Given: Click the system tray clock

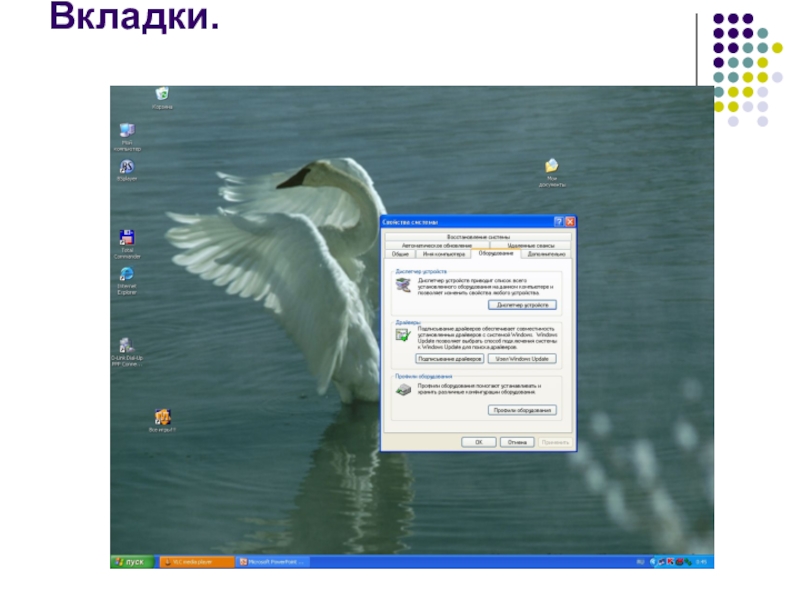Looking at the screenshot, I should point(702,562).
